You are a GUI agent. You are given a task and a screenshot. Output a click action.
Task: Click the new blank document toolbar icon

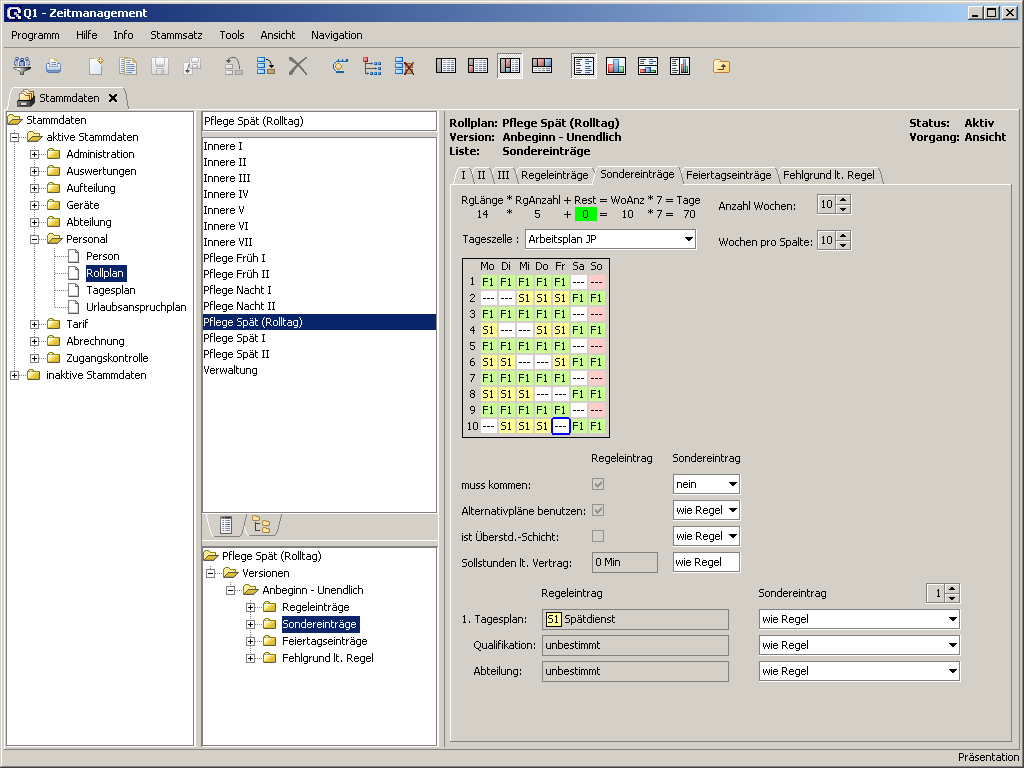[96, 66]
